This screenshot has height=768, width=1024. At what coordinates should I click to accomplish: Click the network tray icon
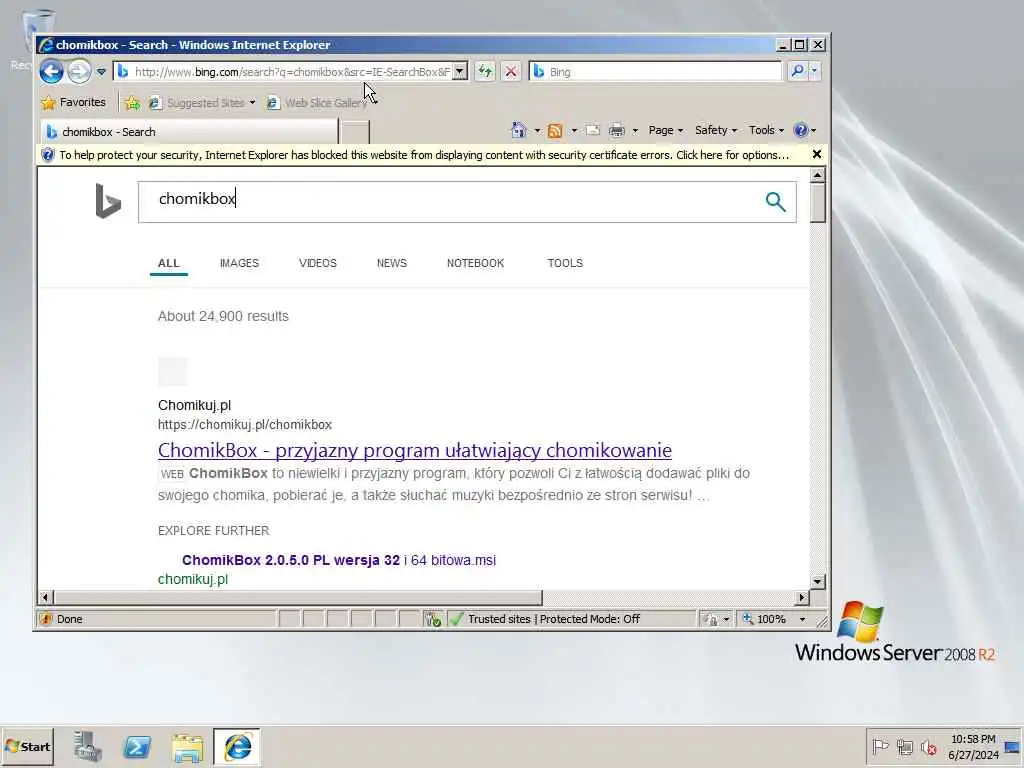point(904,746)
